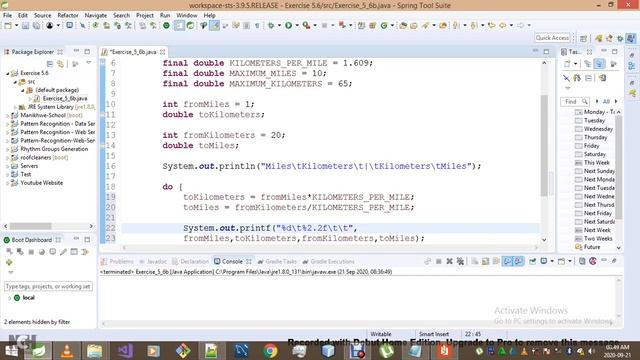
Task: Open the Source menu
Action: tap(42, 15)
